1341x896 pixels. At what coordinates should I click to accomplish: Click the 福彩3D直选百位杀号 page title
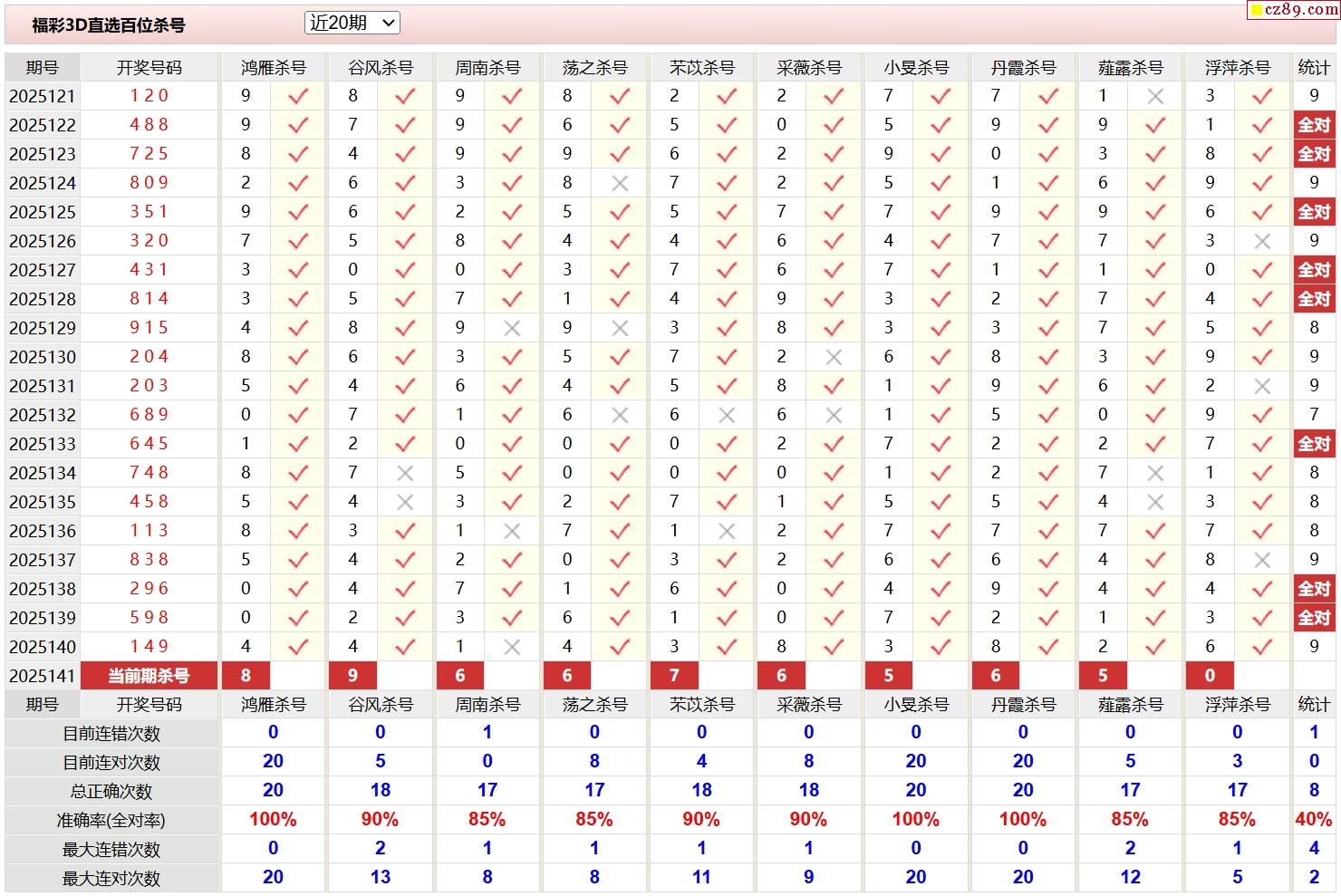click(x=109, y=25)
